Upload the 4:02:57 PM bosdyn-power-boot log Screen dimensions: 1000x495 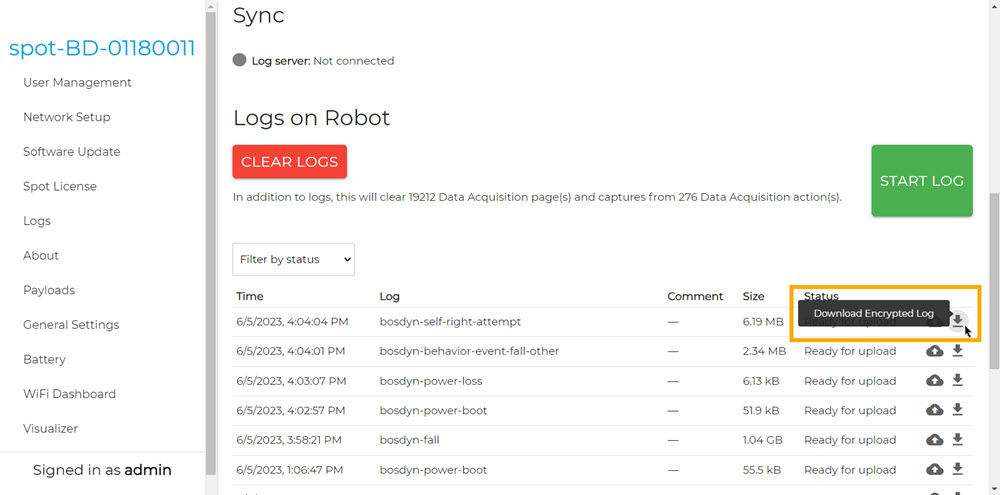pos(934,410)
